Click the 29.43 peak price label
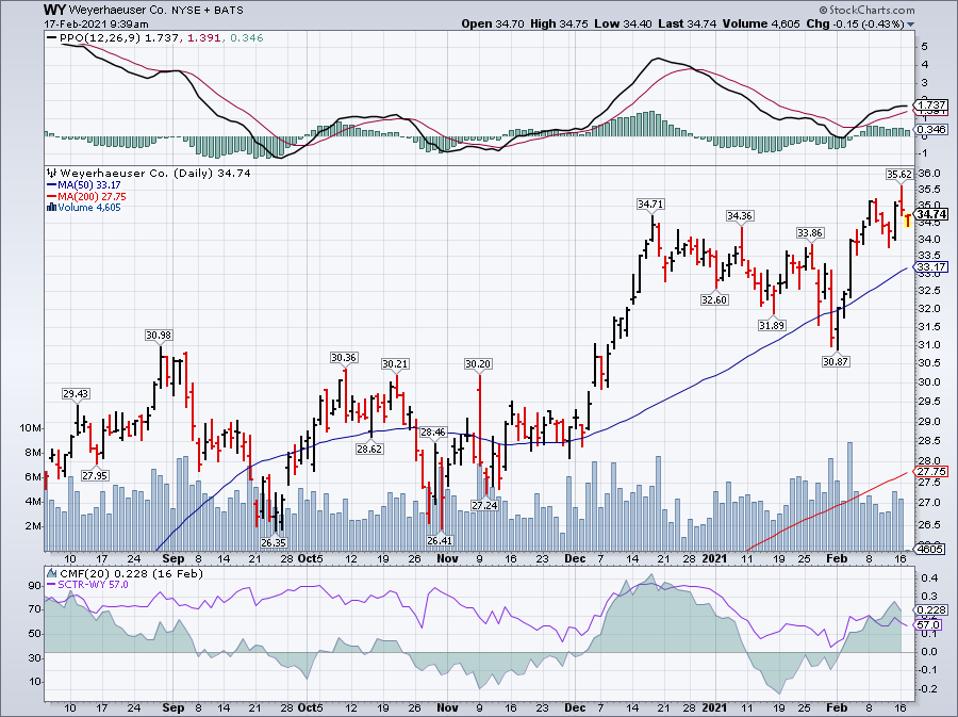The image size is (958, 717). click(x=76, y=395)
